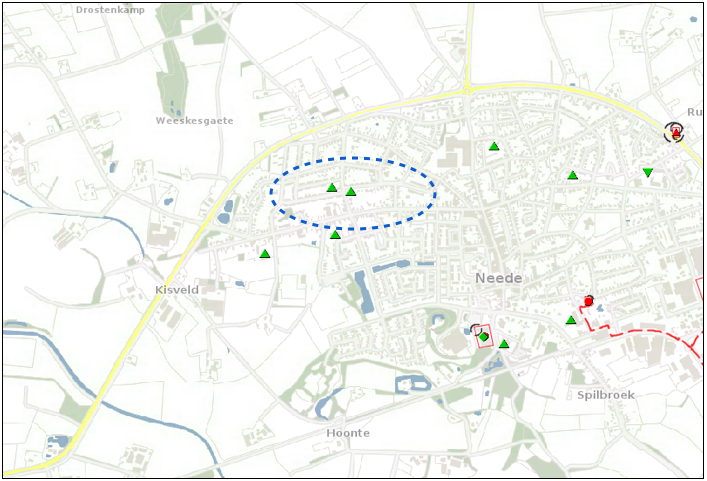Select the downward-pointing green triangle marker
Screen dimensions: 707x481
(648, 172)
